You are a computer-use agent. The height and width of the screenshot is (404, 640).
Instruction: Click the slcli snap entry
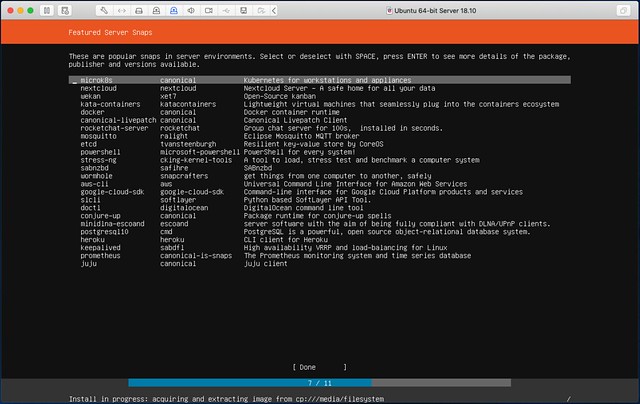coord(320,200)
